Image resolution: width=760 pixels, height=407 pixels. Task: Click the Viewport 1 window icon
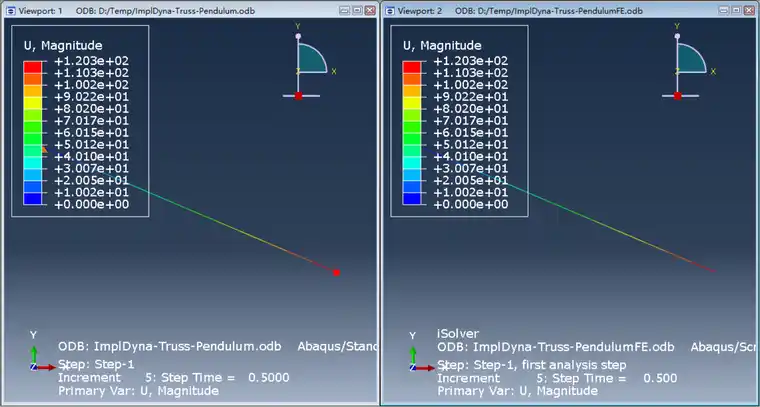pos(11,10)
